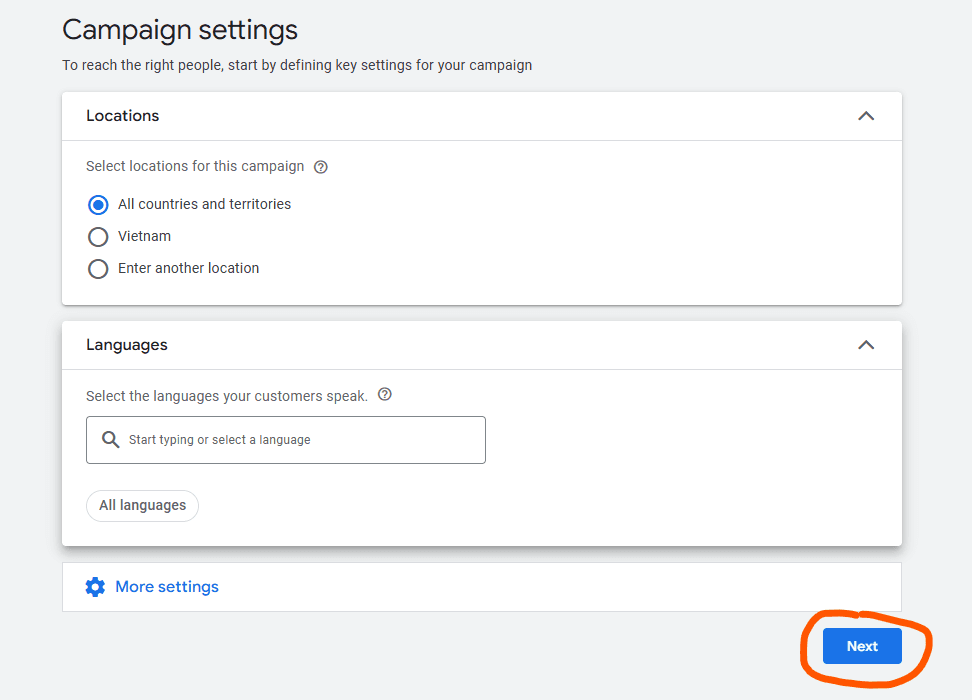Click the Campaign settings page heading
The width and height of the screenshot is (972, 700).
click(180, 30)
